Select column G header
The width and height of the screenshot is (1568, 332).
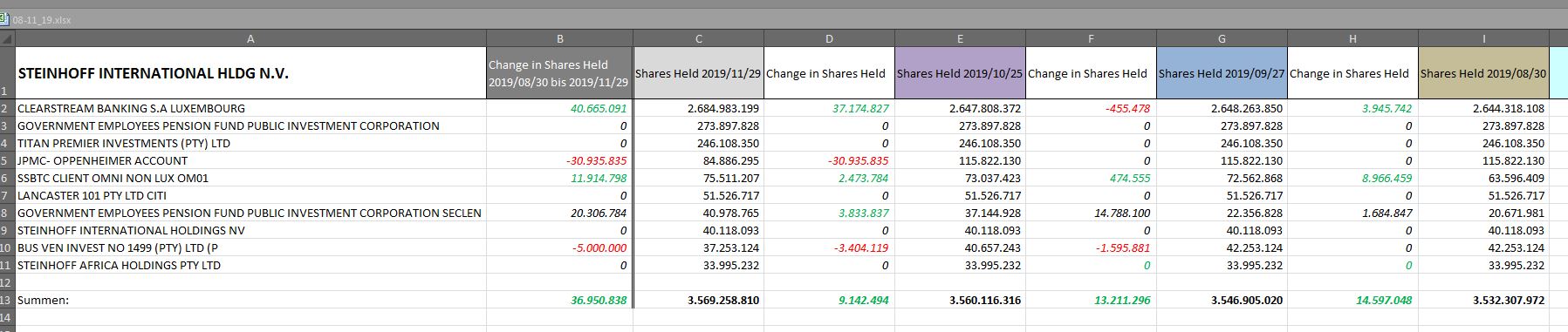[1222, 38]
